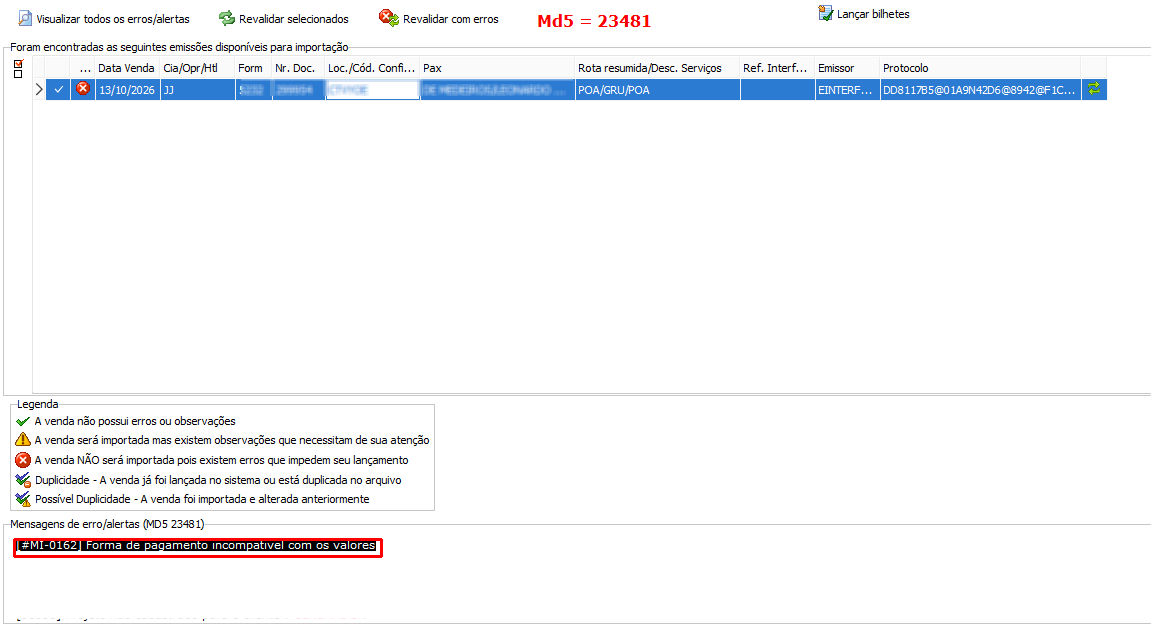This screenshot has width=1152, height=636.
Task: Click the legend entry starting 'Possível Duplicidade'
Action: [x=202, y=499]
